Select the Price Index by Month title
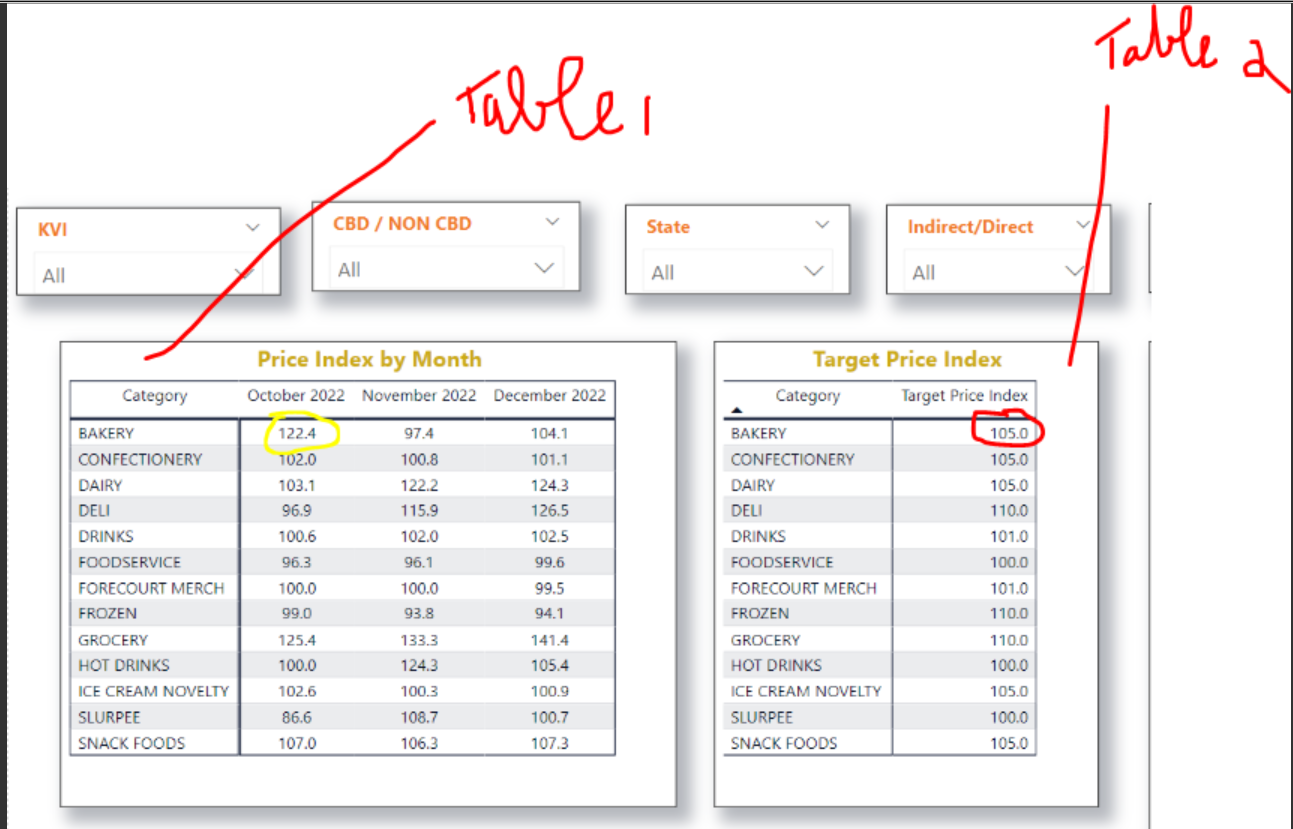Image resolution: width=1293 pixels, height=829 pixels. 369,359
